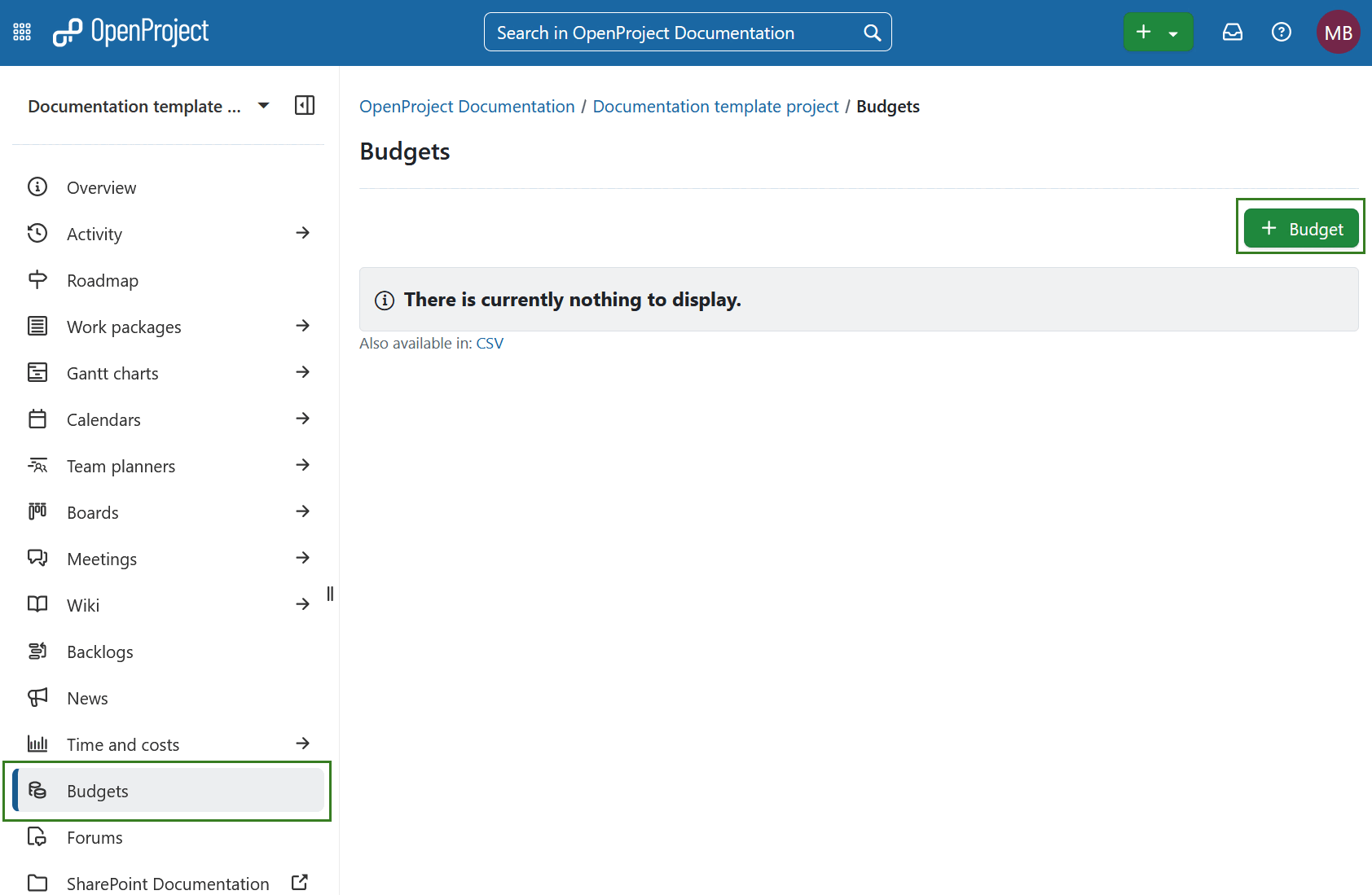Download the list as CSV
Viewport: 1372px width, 895px height.
pos(490,343)
